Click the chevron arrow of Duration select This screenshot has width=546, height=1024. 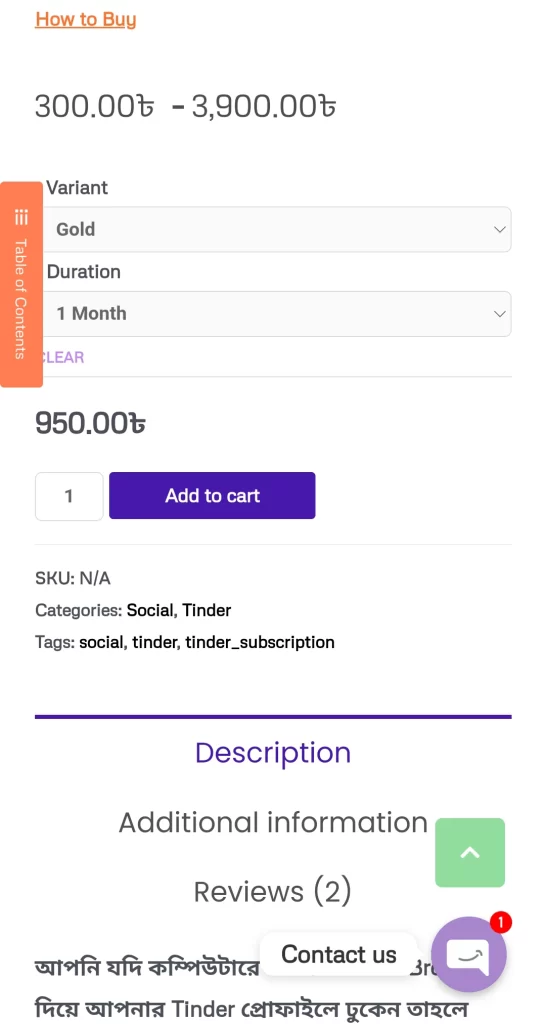pos(500,313)
